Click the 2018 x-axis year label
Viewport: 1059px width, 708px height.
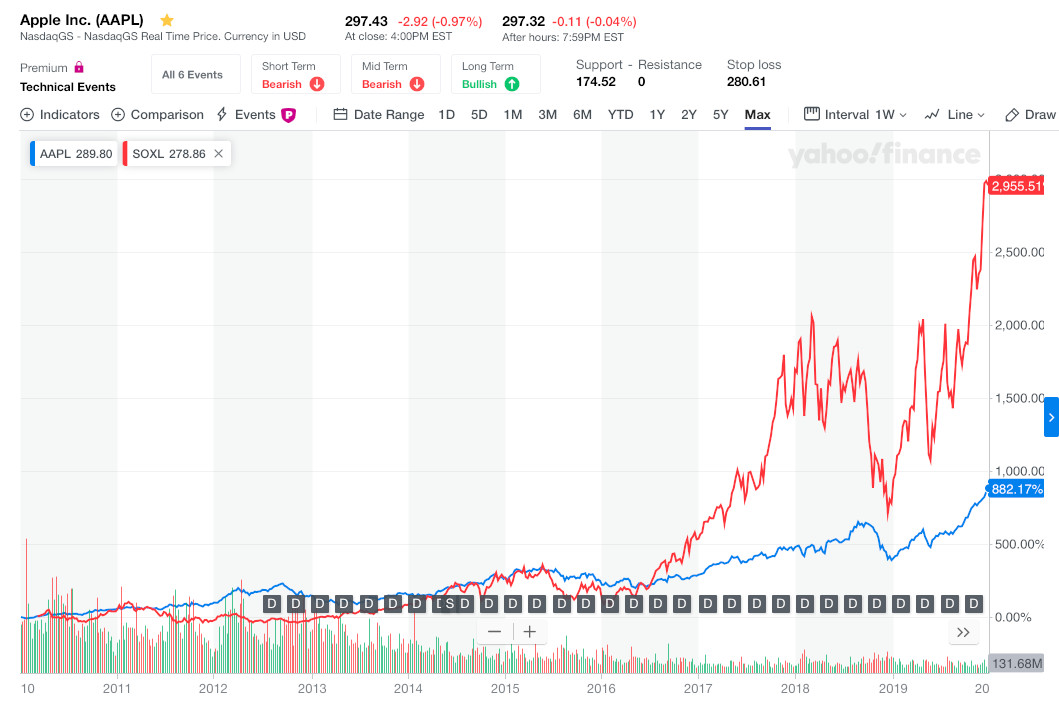click(795, 688)
